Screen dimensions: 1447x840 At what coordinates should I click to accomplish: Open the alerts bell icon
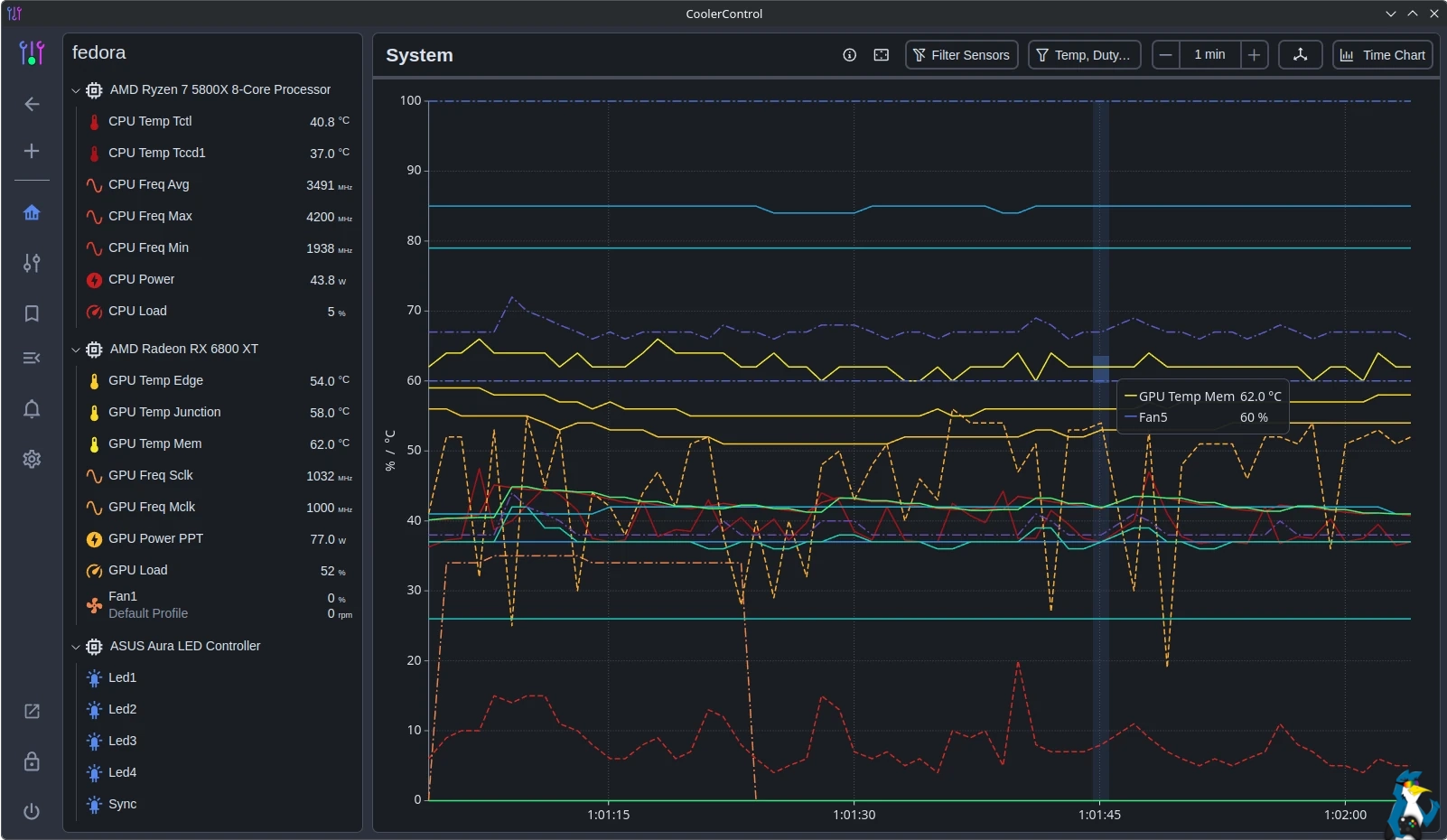[x=32, y=409]
